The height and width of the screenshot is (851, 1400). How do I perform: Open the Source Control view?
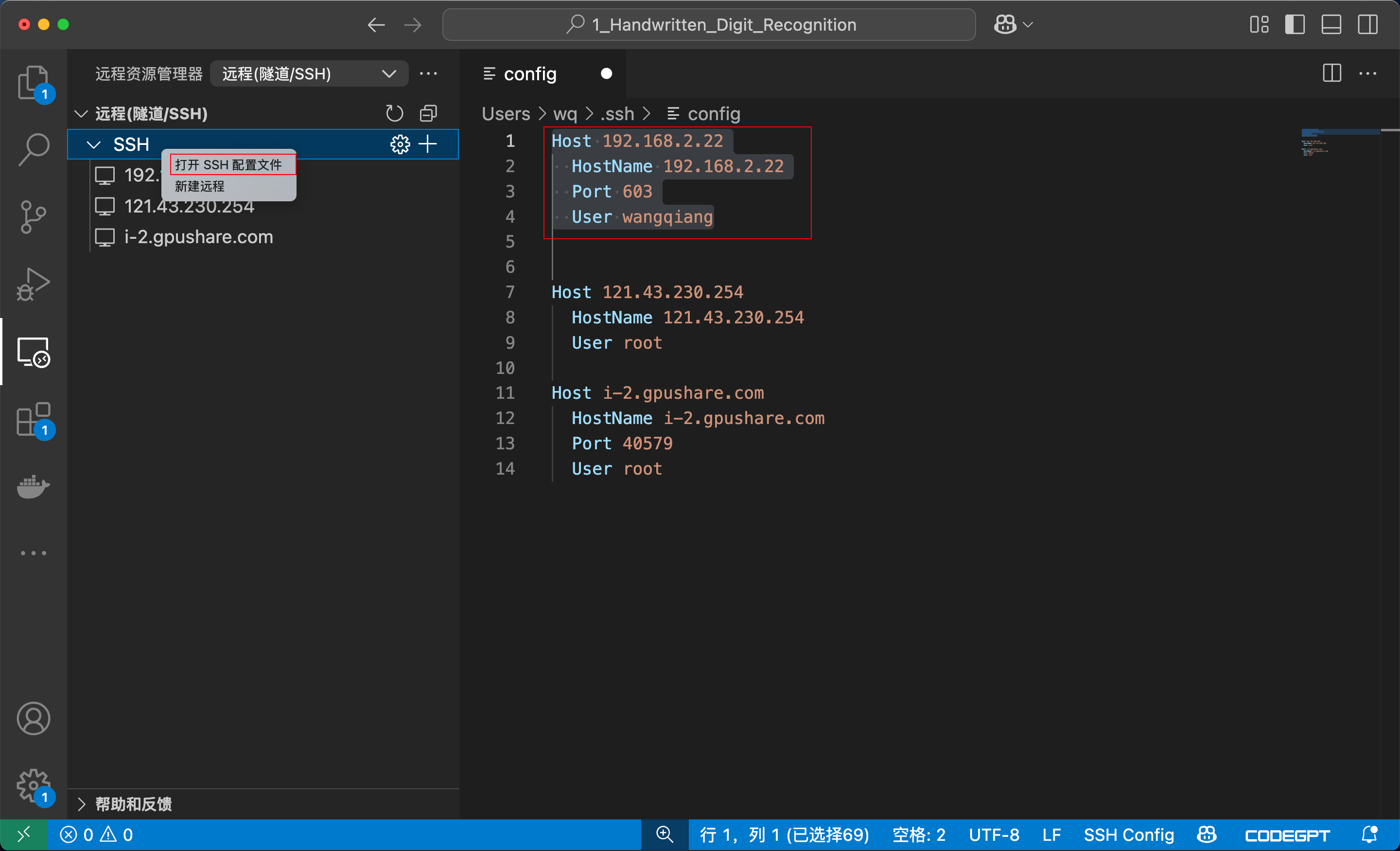pos(33,216)
